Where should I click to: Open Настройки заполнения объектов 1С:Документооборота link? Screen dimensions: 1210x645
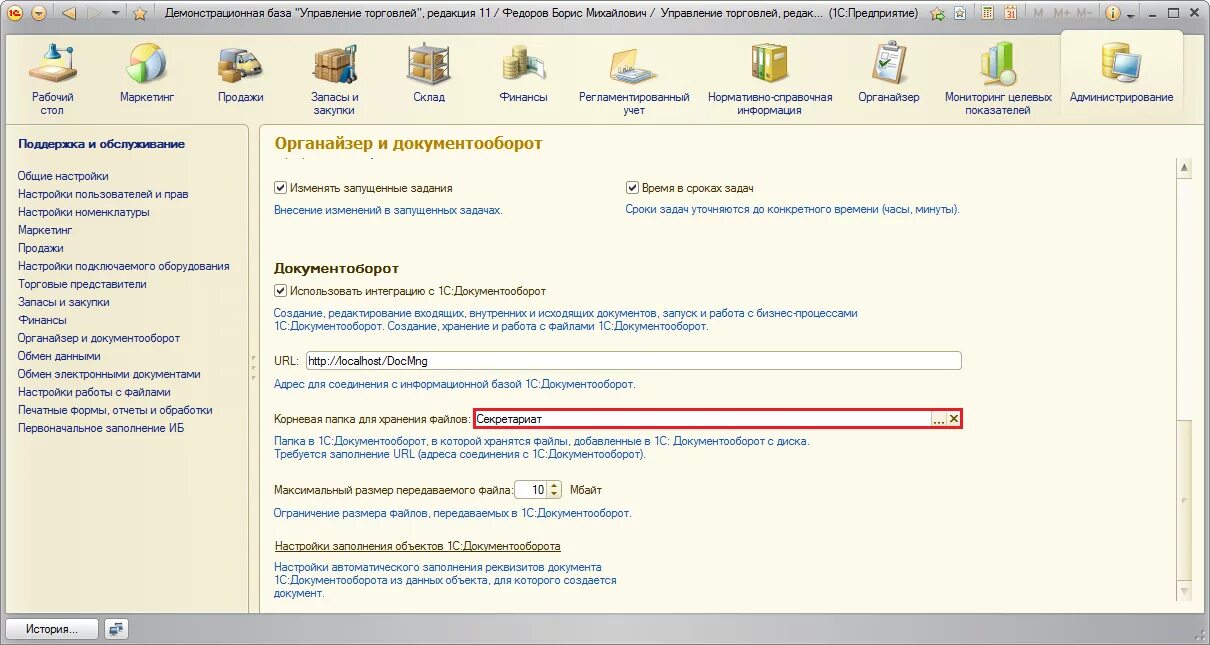coord(417,546)
